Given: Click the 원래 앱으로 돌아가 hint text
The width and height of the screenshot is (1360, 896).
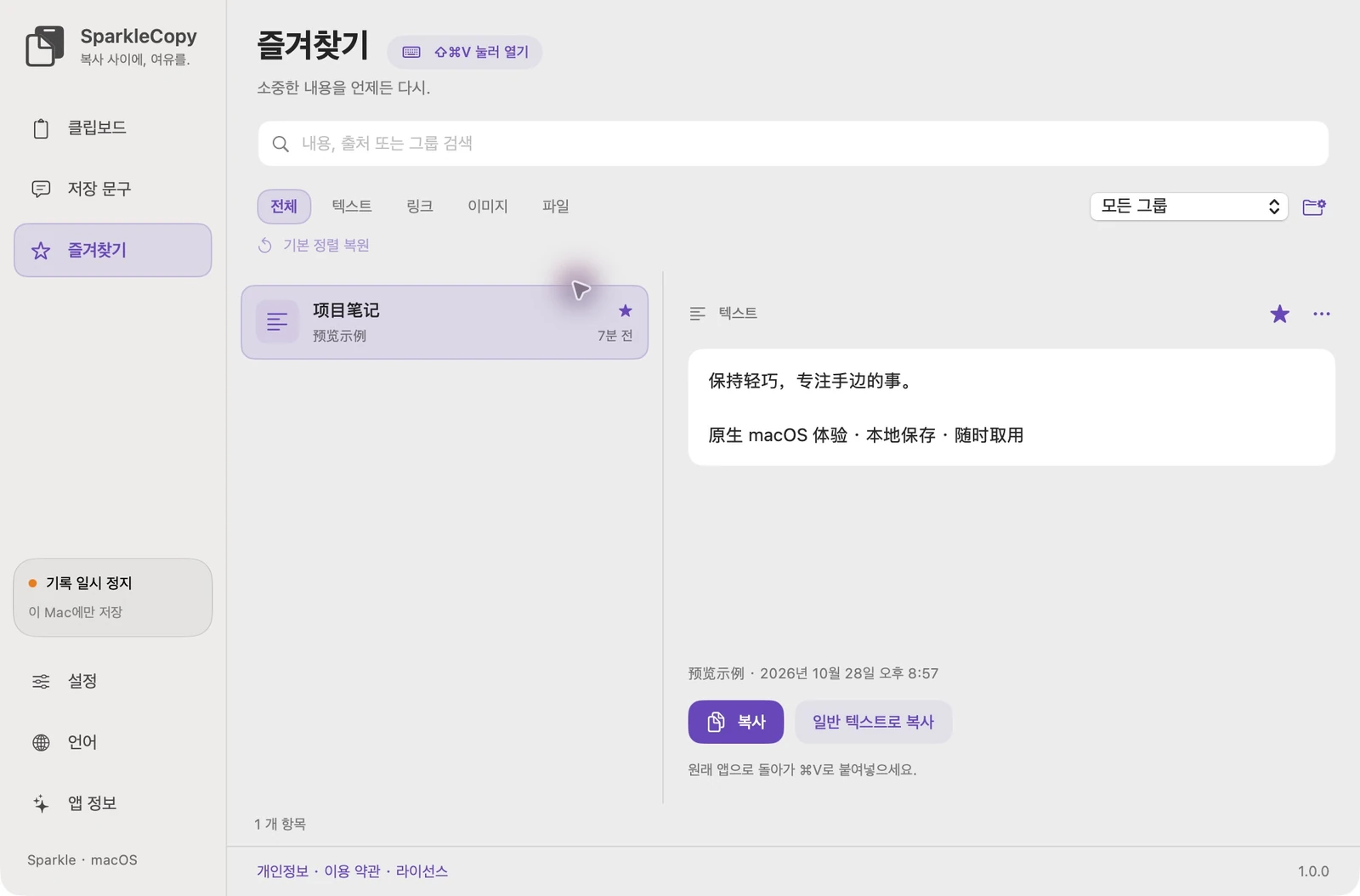Looking at the screenshot, I should [x=802, y=769].
